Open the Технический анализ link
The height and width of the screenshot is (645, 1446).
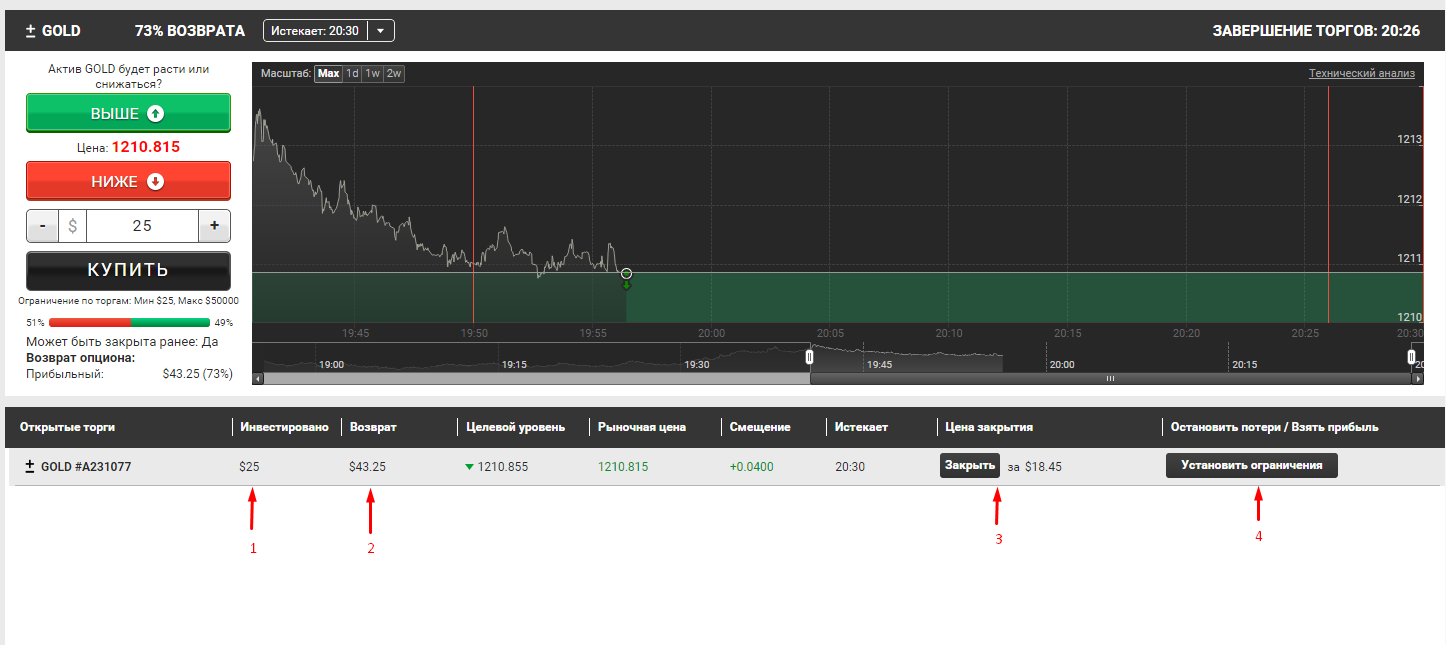[x=1361, y=73]
